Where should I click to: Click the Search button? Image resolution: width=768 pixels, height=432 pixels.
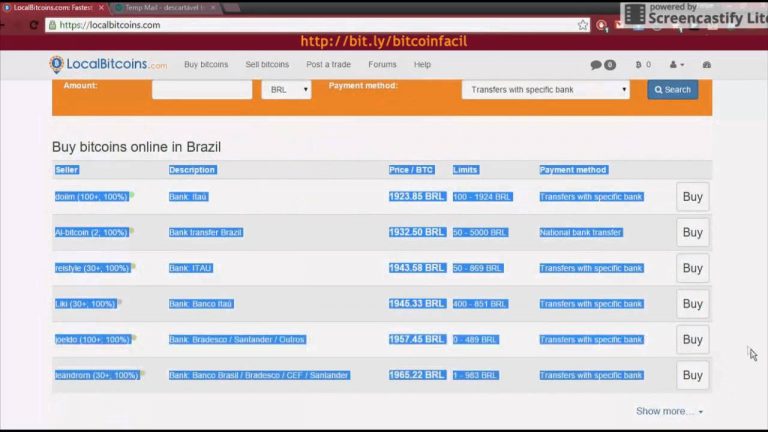tap(673, 90)
